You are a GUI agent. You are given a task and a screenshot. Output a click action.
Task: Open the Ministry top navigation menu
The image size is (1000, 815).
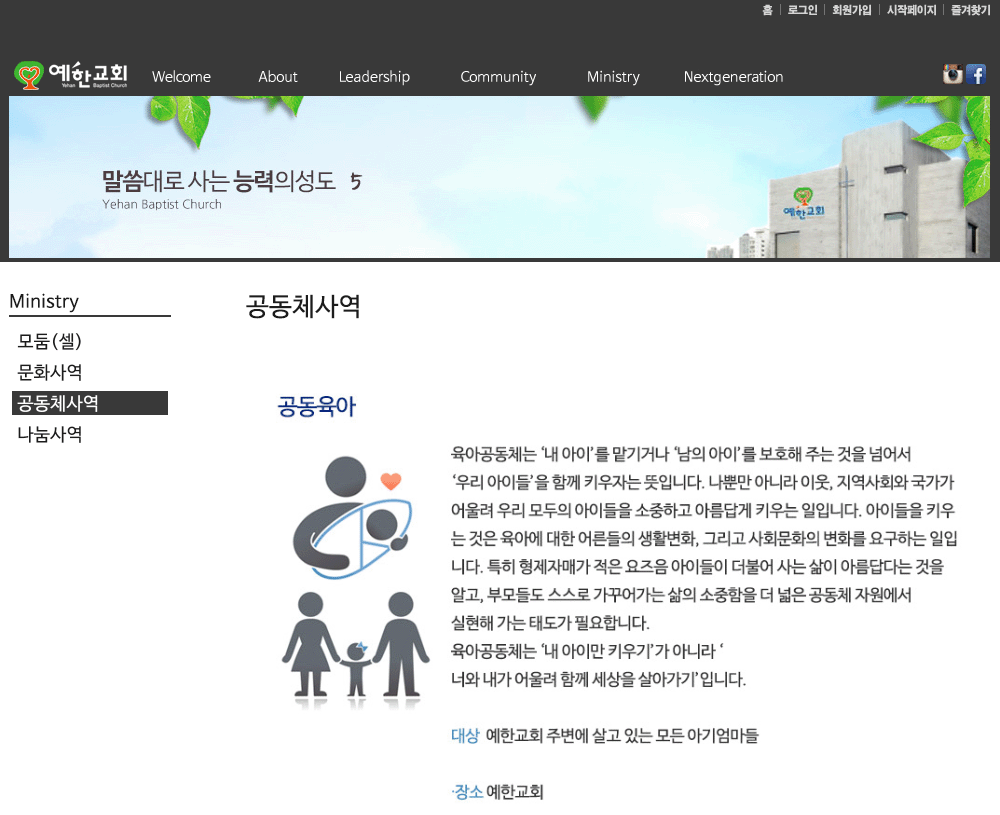(x=613, y=77)
